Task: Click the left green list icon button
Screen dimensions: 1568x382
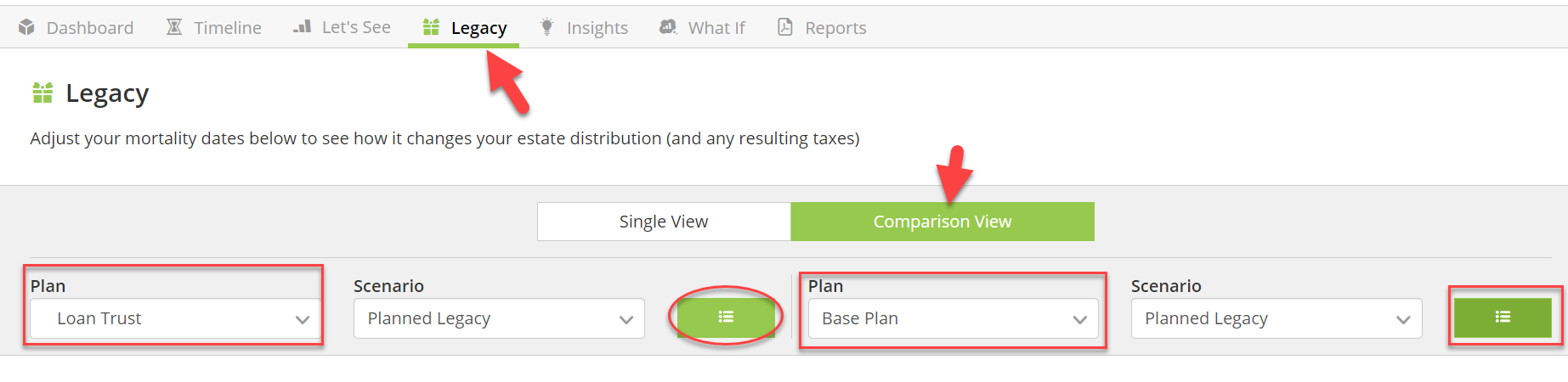Action: [x=726, y=317]
